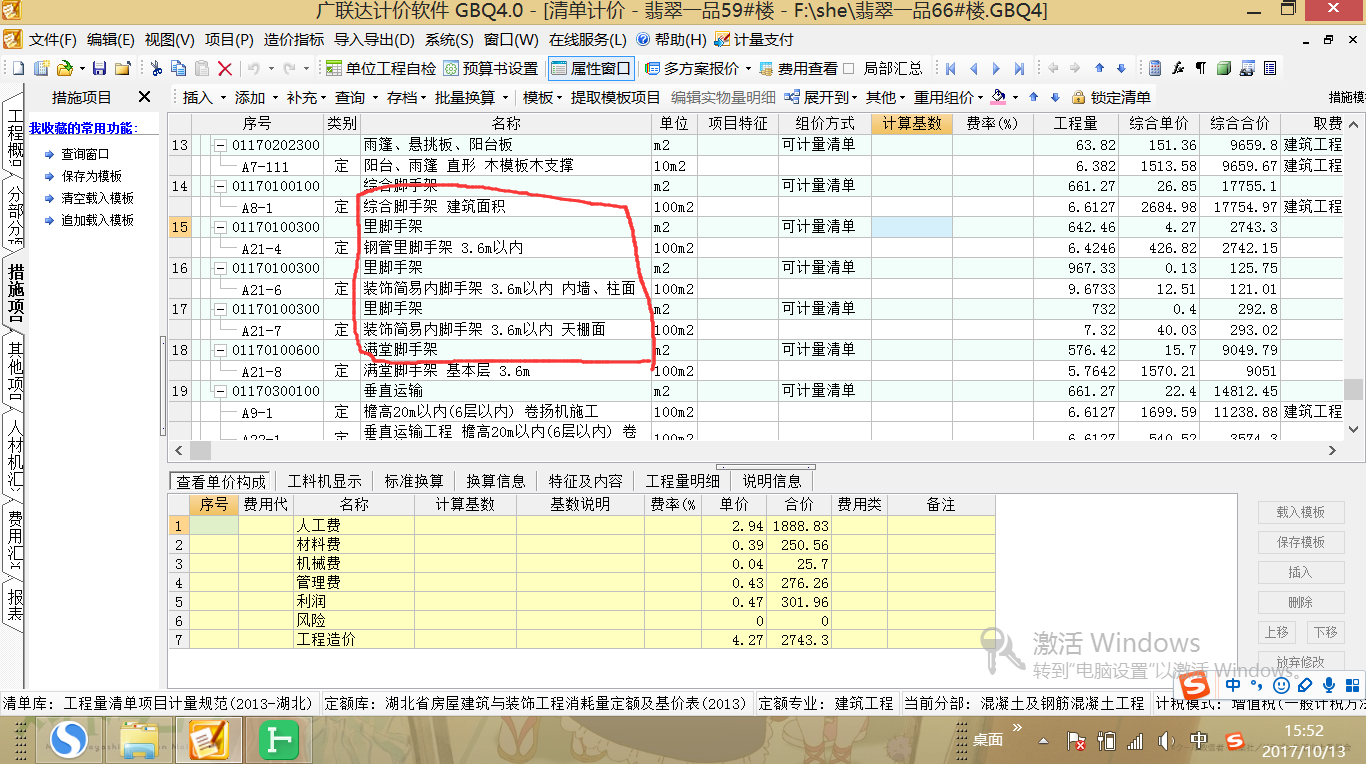The width and height of the screenshot is (1366, 764).
Task: Jump to first record arrow
Action: 950,68
